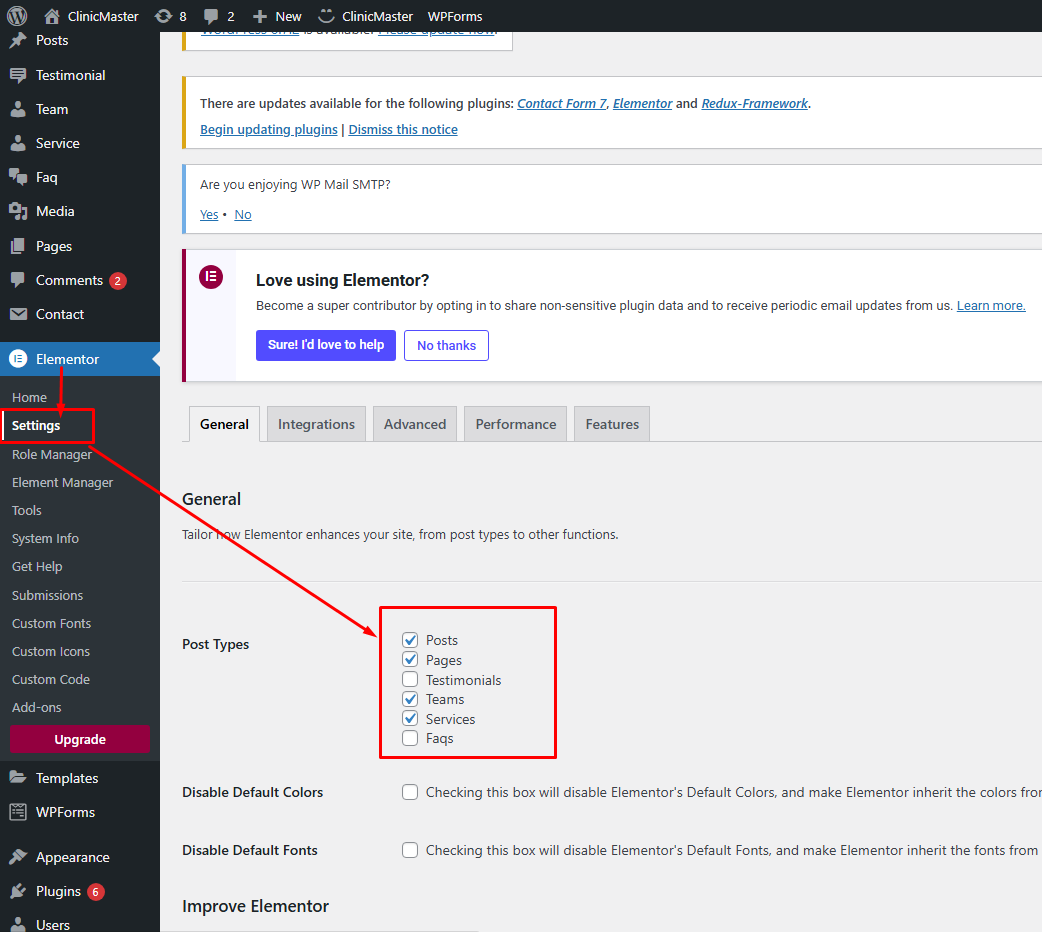Click Dismiss this notice link
Viewport: 1042px width, 932px height.
point(403,130)
